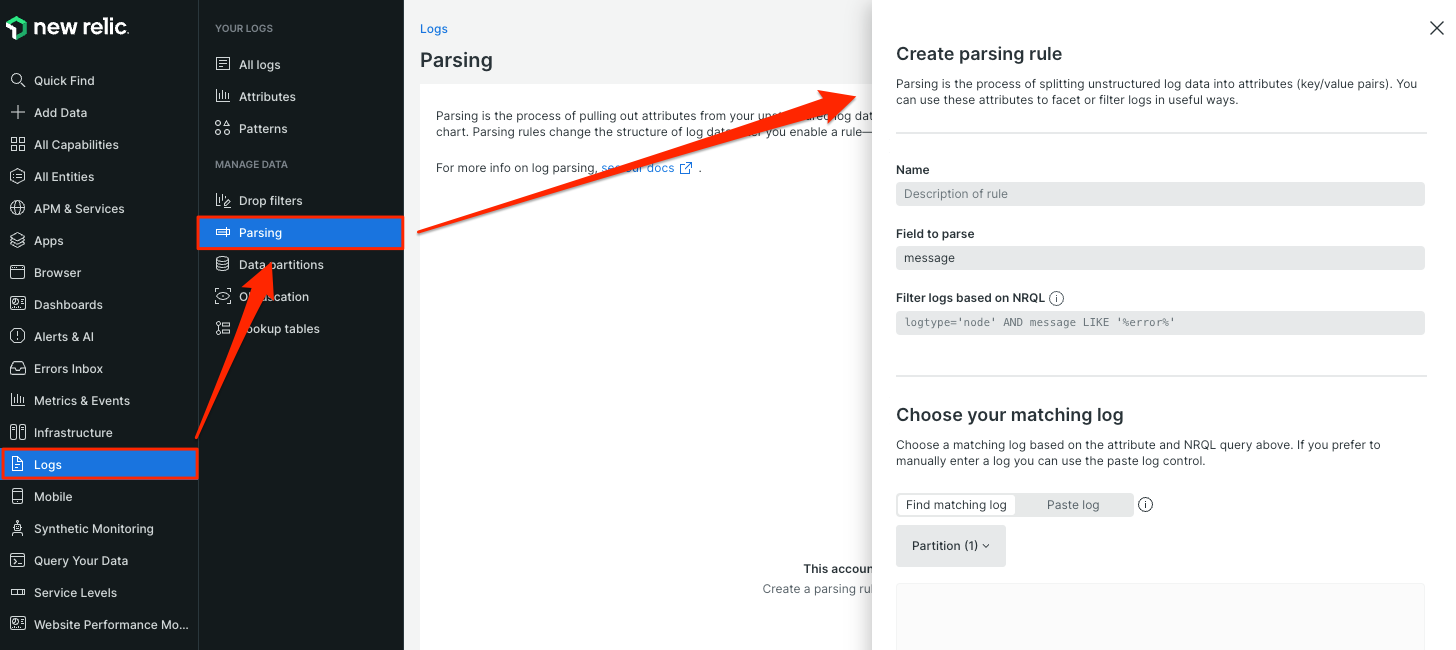Click the Logs breadcrumb link

tap(434, 29)
